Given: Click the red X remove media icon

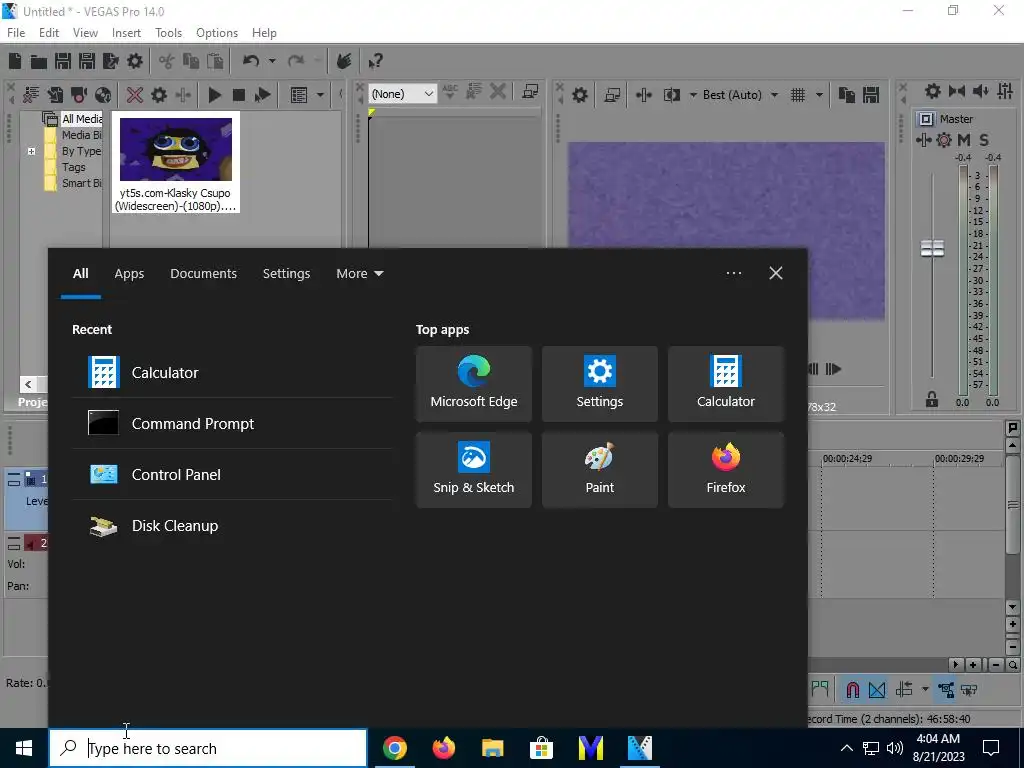Looking at the screenshot, I should pos(135,95).
